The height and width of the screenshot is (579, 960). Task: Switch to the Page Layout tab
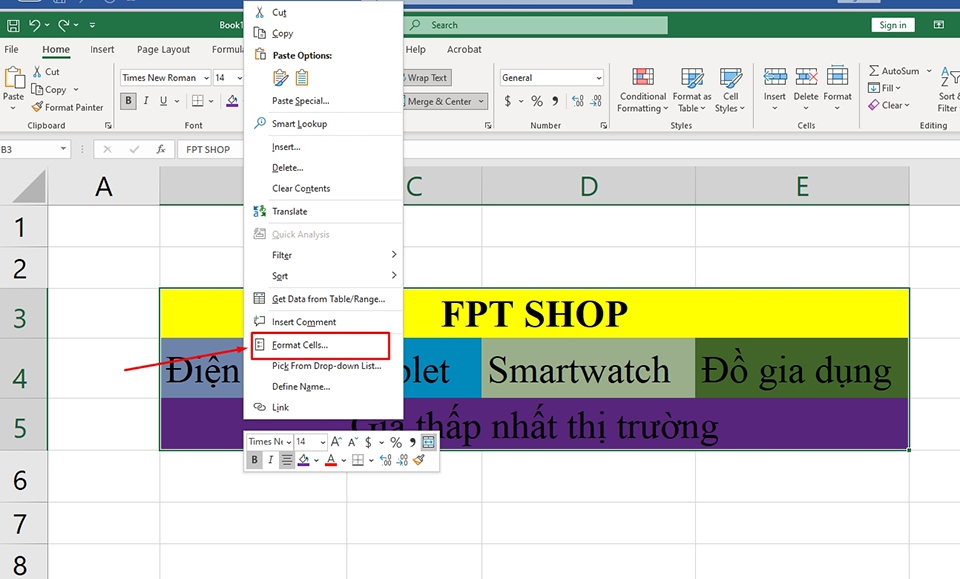point(163,49)
